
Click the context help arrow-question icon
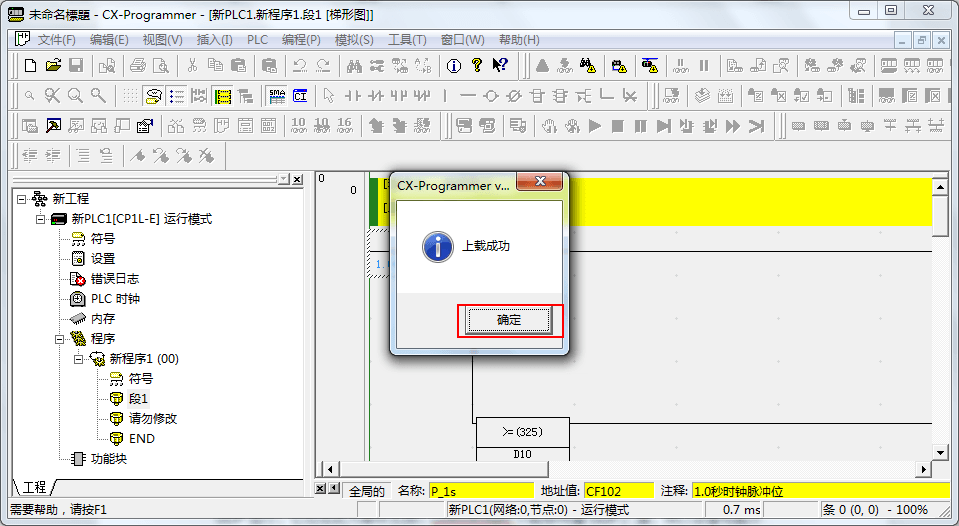tap(500, 65)
